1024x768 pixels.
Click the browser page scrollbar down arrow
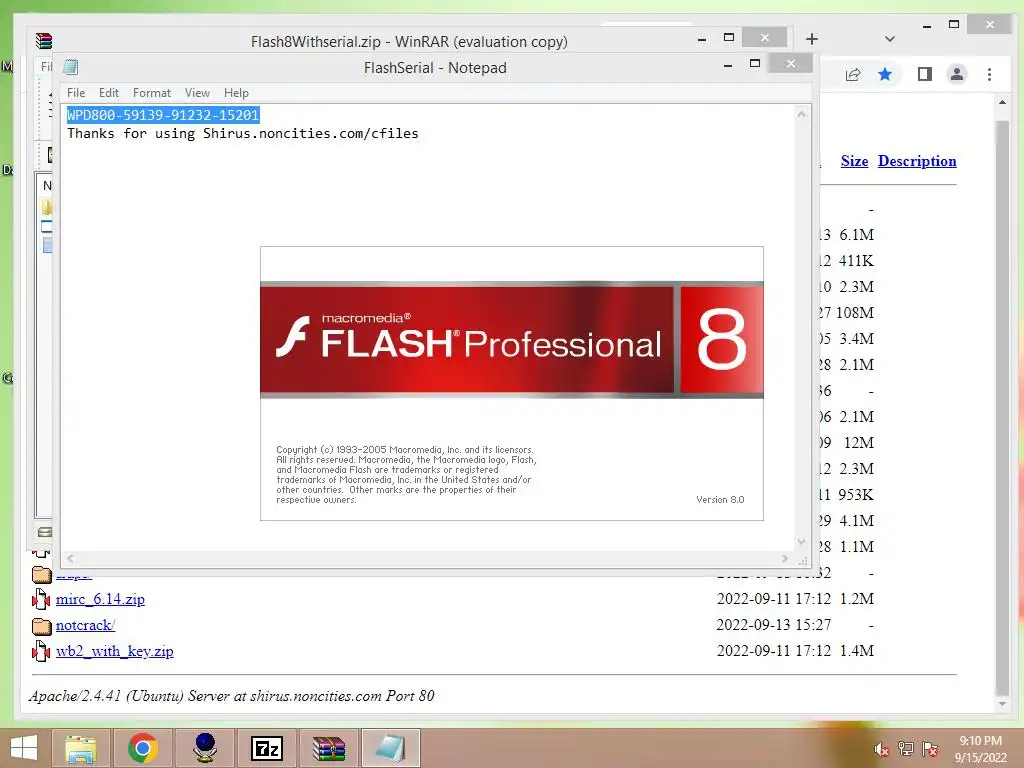coord(1002,704)
